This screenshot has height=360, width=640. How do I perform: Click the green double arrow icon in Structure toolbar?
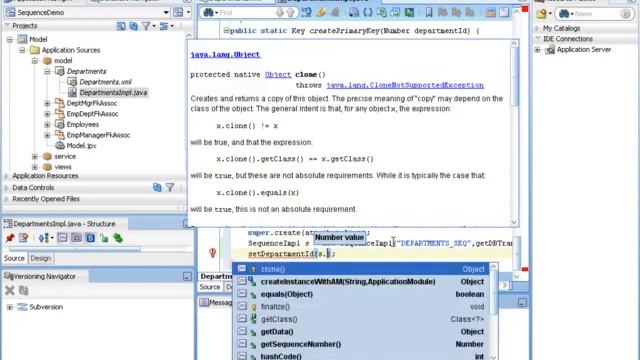pos(118,238)
